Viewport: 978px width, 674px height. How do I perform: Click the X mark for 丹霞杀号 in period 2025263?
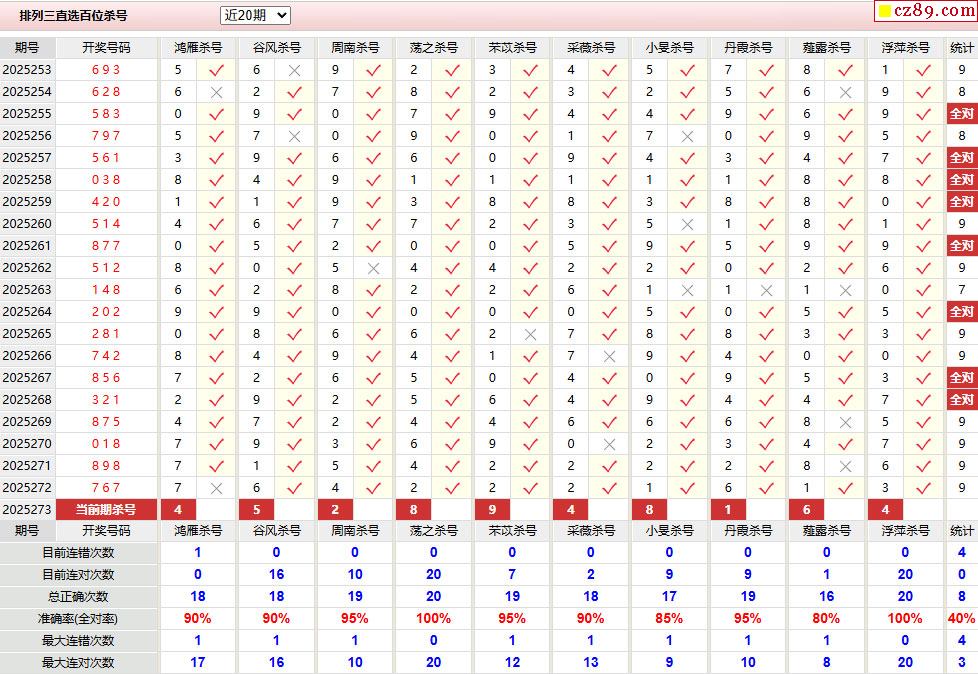(767, 290)
